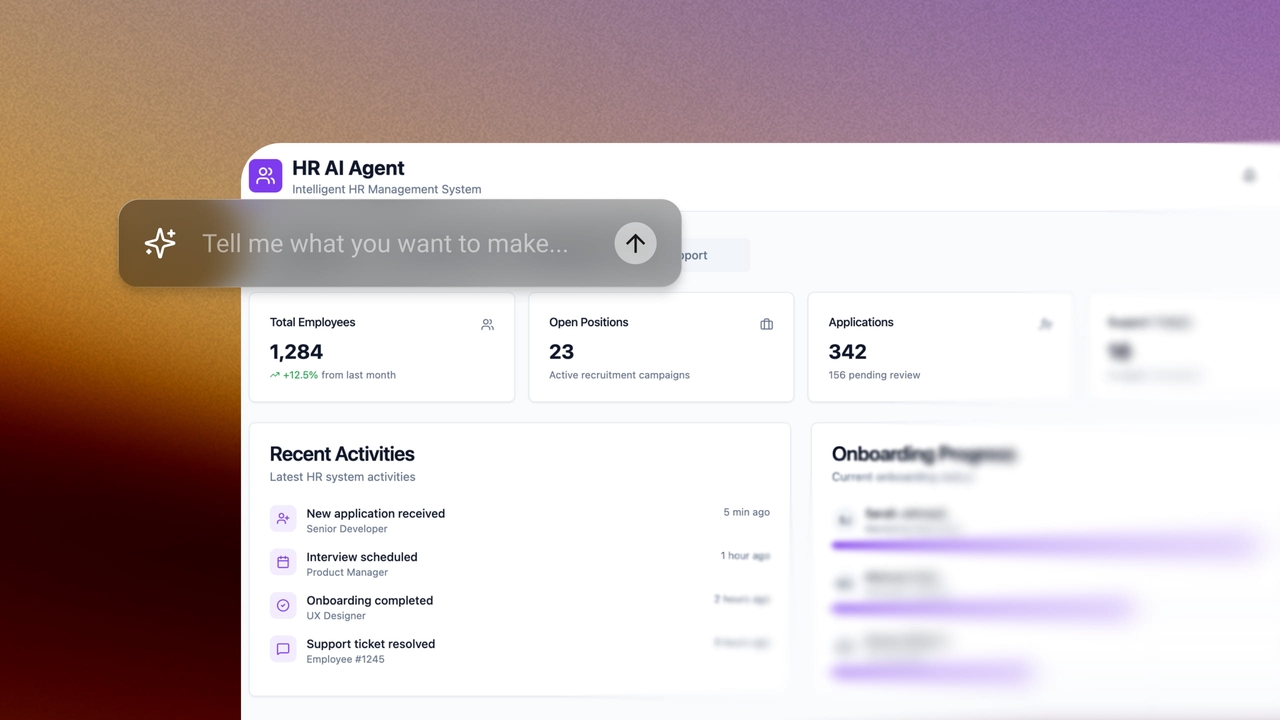Viewport: 1280px width, 720px height.
Task: Click the sparkle icon in the prompt bar
Action: pyautogui.click(x=160, y=243)
